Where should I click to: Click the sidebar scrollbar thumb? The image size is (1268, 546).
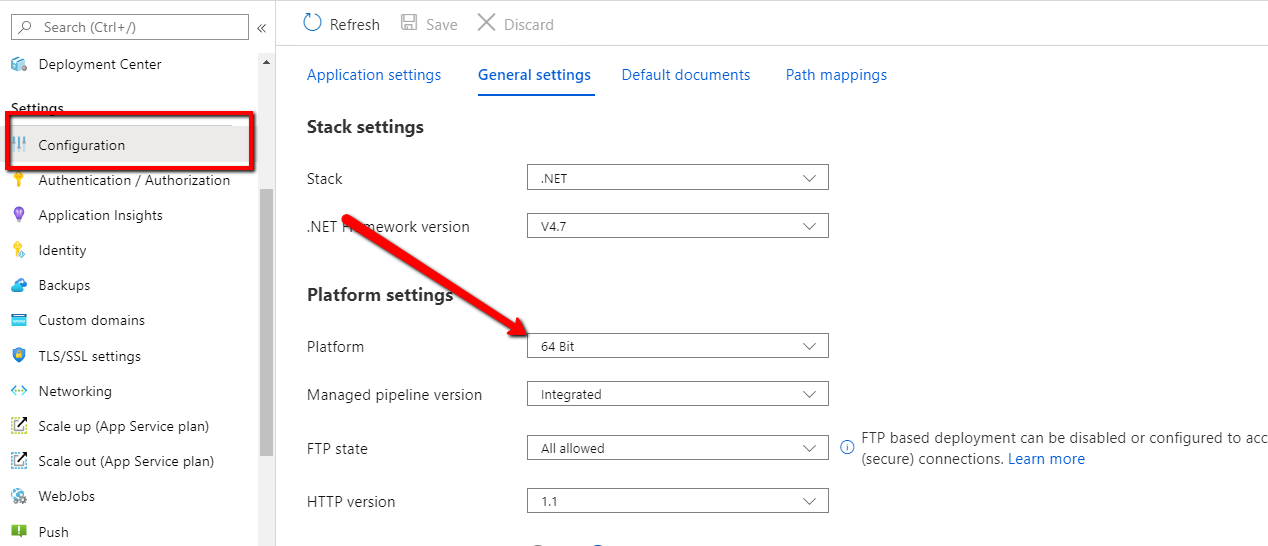266,322
